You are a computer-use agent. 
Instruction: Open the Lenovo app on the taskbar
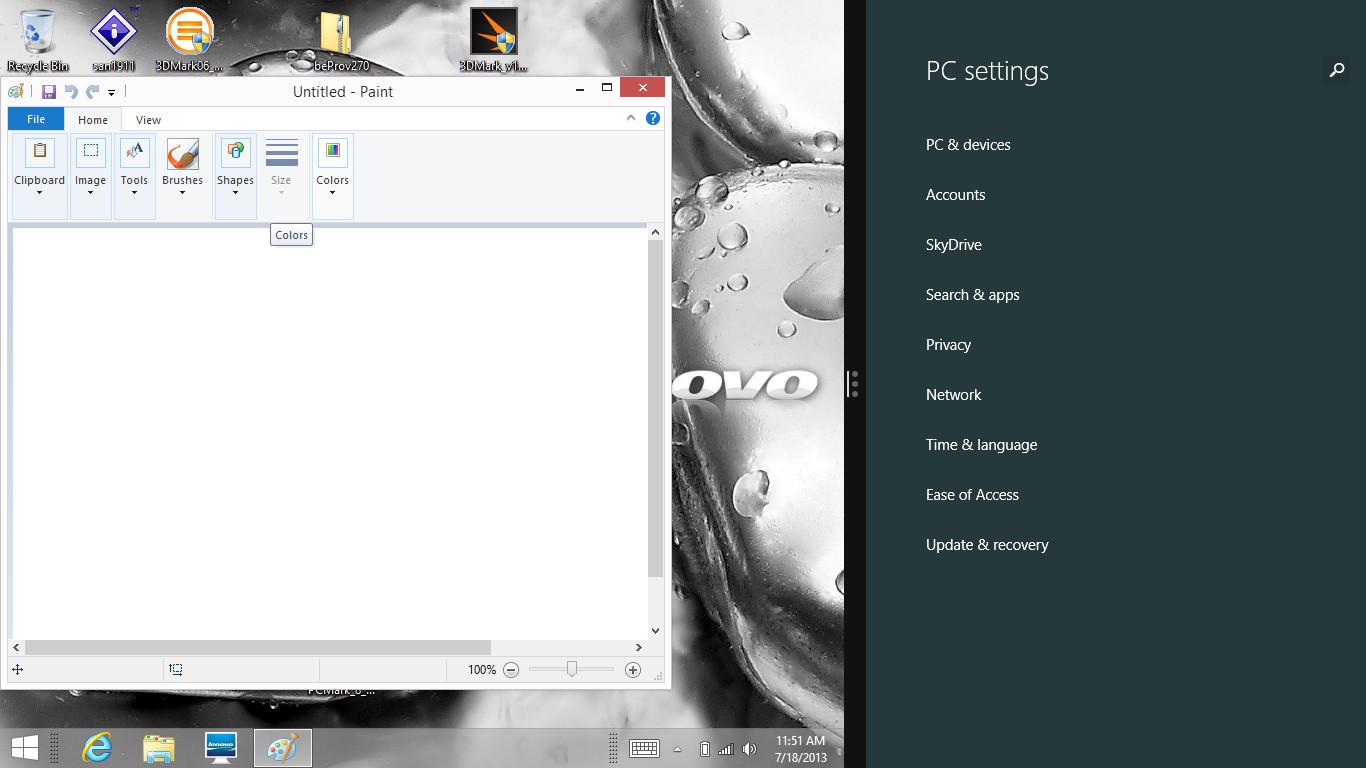click(x=221, y=747)
